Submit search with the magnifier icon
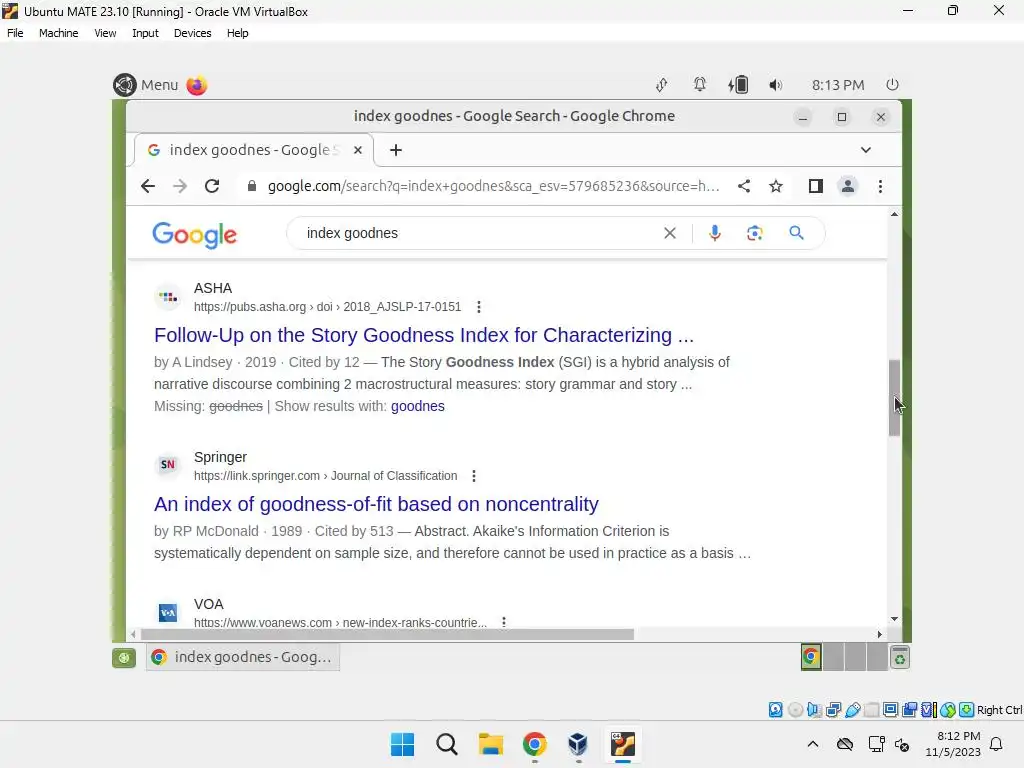 [x=796, y=232]
